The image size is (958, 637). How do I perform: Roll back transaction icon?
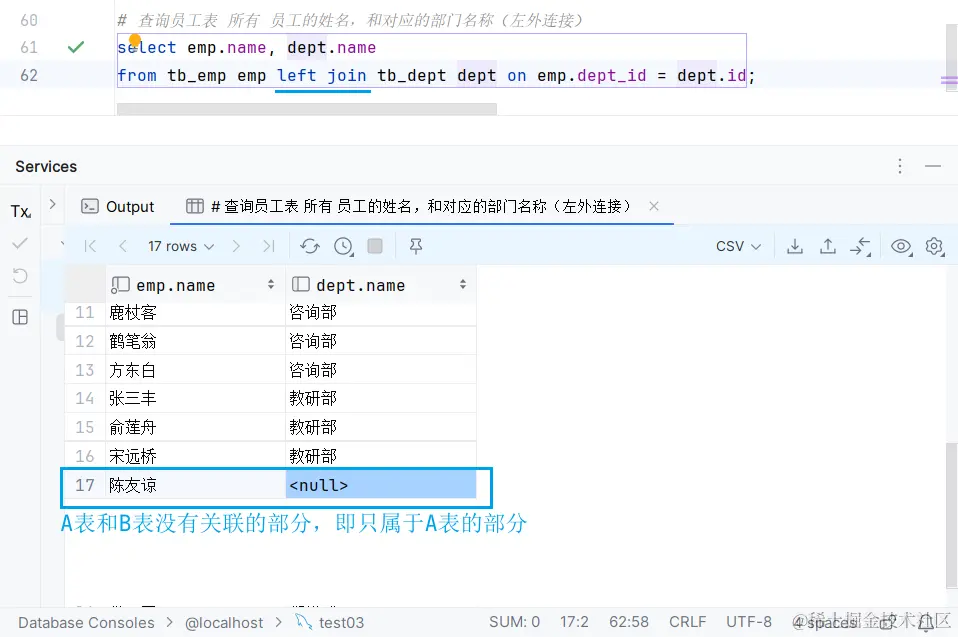(x=20, y=275)
